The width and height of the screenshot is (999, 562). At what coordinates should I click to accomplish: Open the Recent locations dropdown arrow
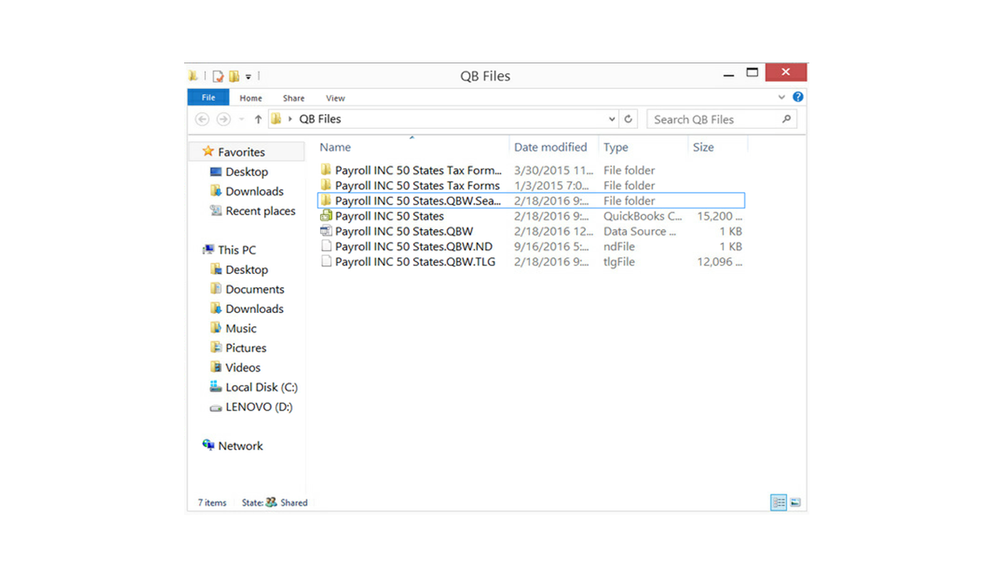point(241,119)
